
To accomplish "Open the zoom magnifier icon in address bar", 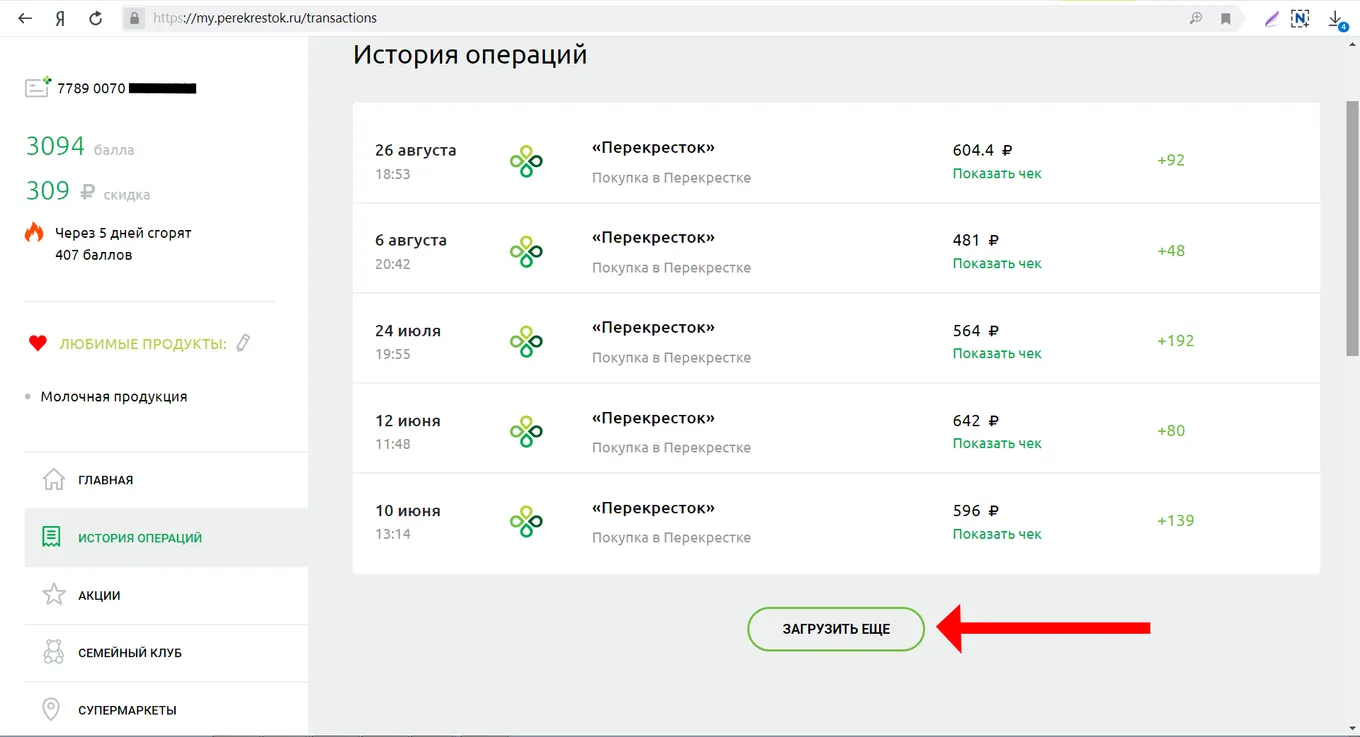I will click(x=1195, y=18).
